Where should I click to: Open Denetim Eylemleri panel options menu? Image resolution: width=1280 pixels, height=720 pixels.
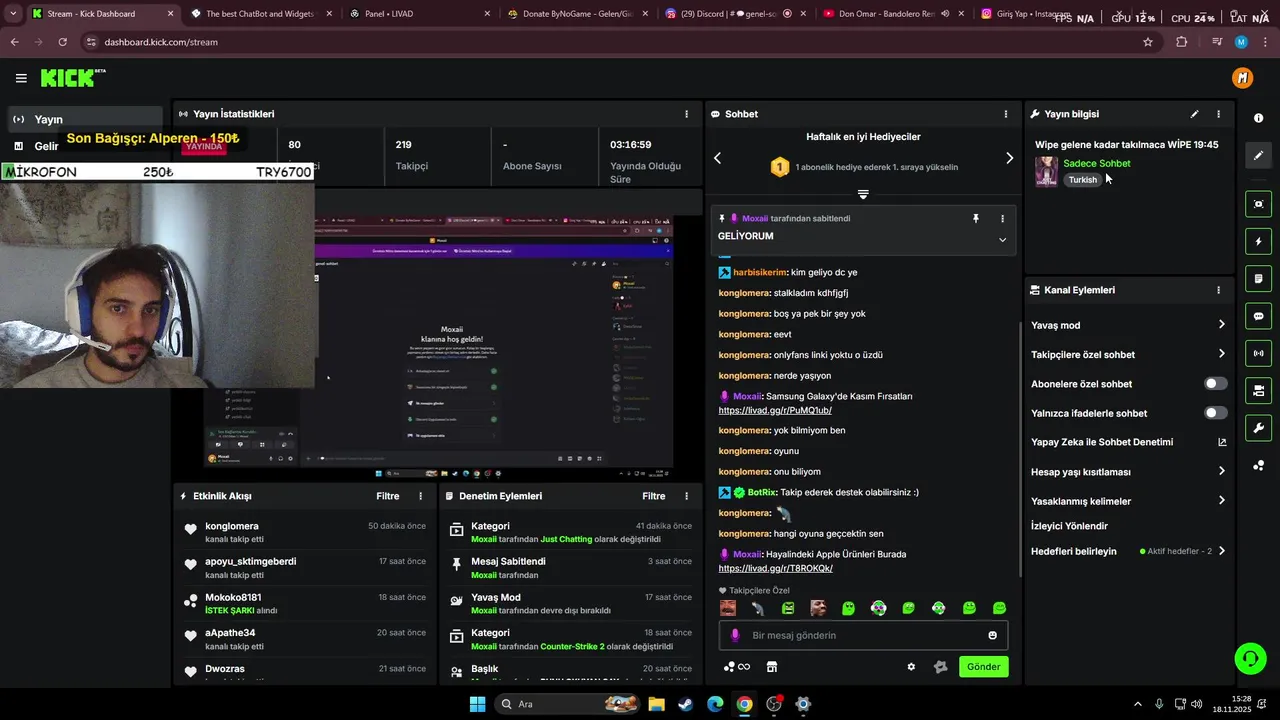[x=686, y=496]
